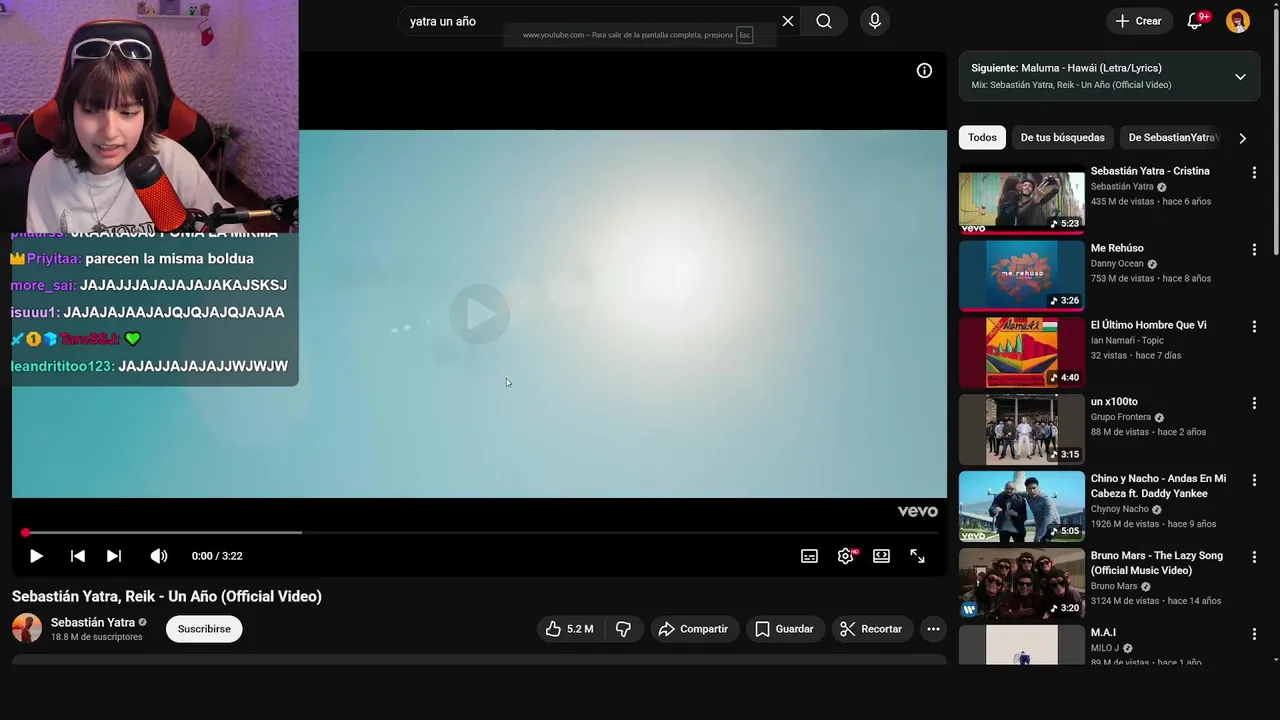Select the De tus búsquedas chip
This screenshot has width=1280, height=720.
point(1062,138)
